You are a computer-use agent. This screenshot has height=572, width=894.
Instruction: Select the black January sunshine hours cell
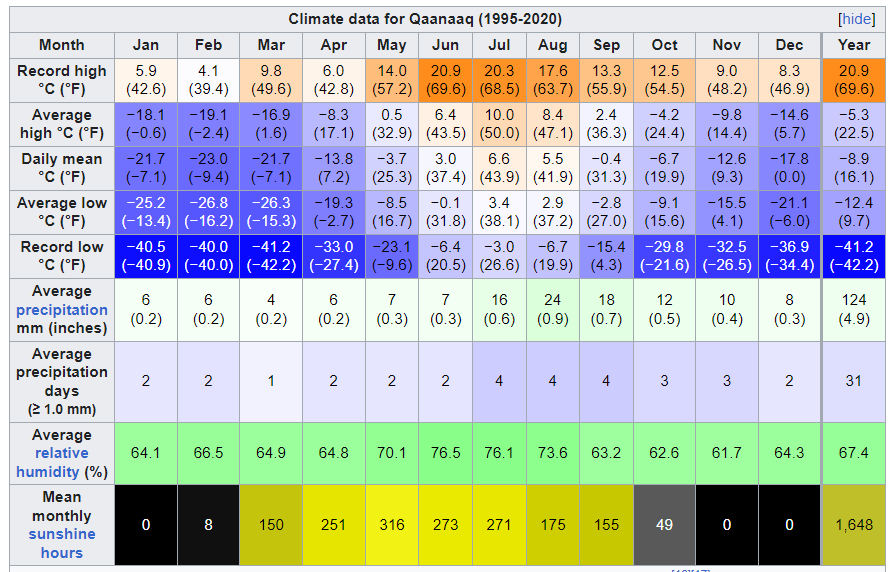tap(145, 525)
